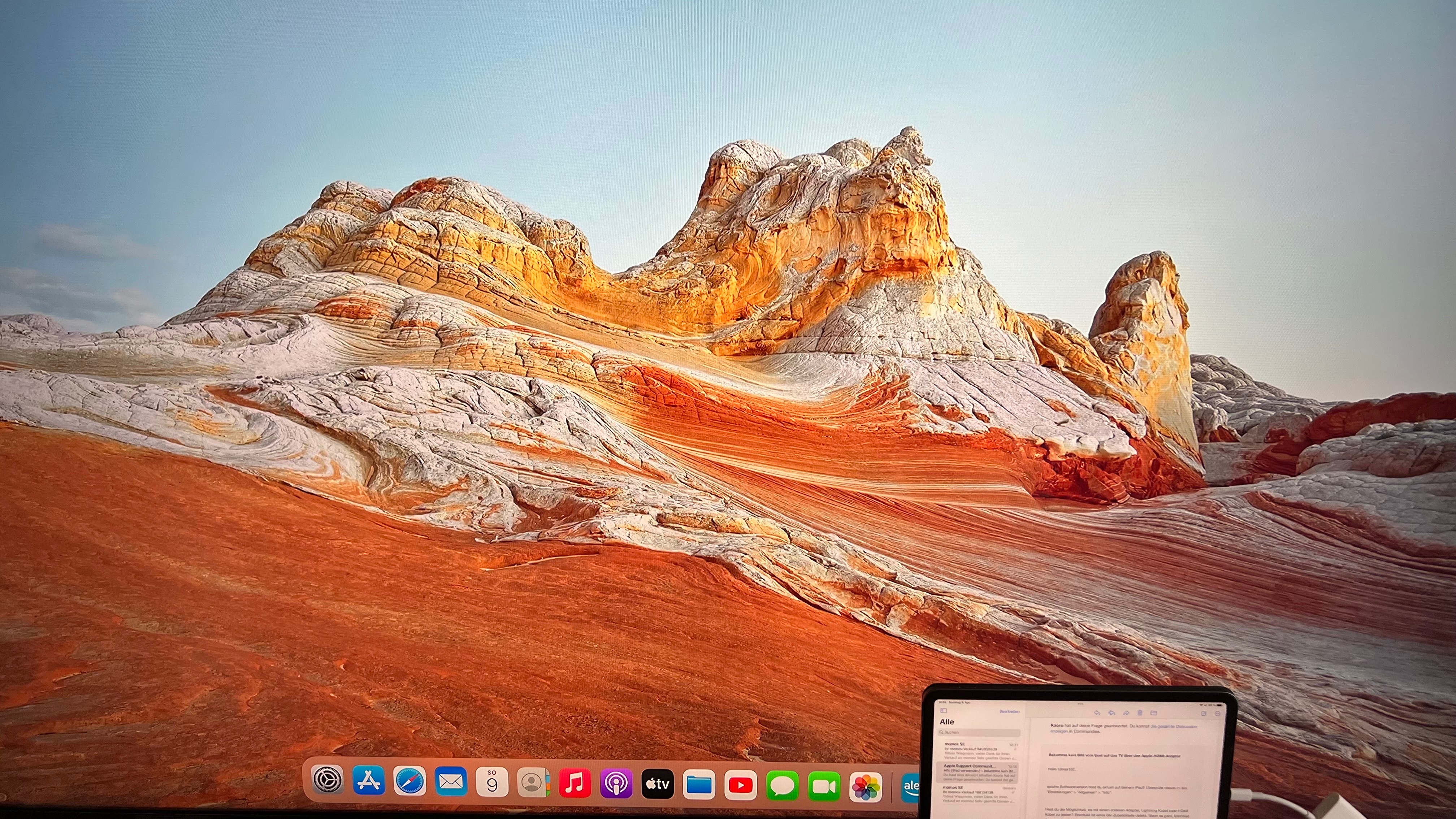This screenshot has height=819, width=1456.
Task: Toggle the Mail sidebar panel
Action: (x=943, y=710)
